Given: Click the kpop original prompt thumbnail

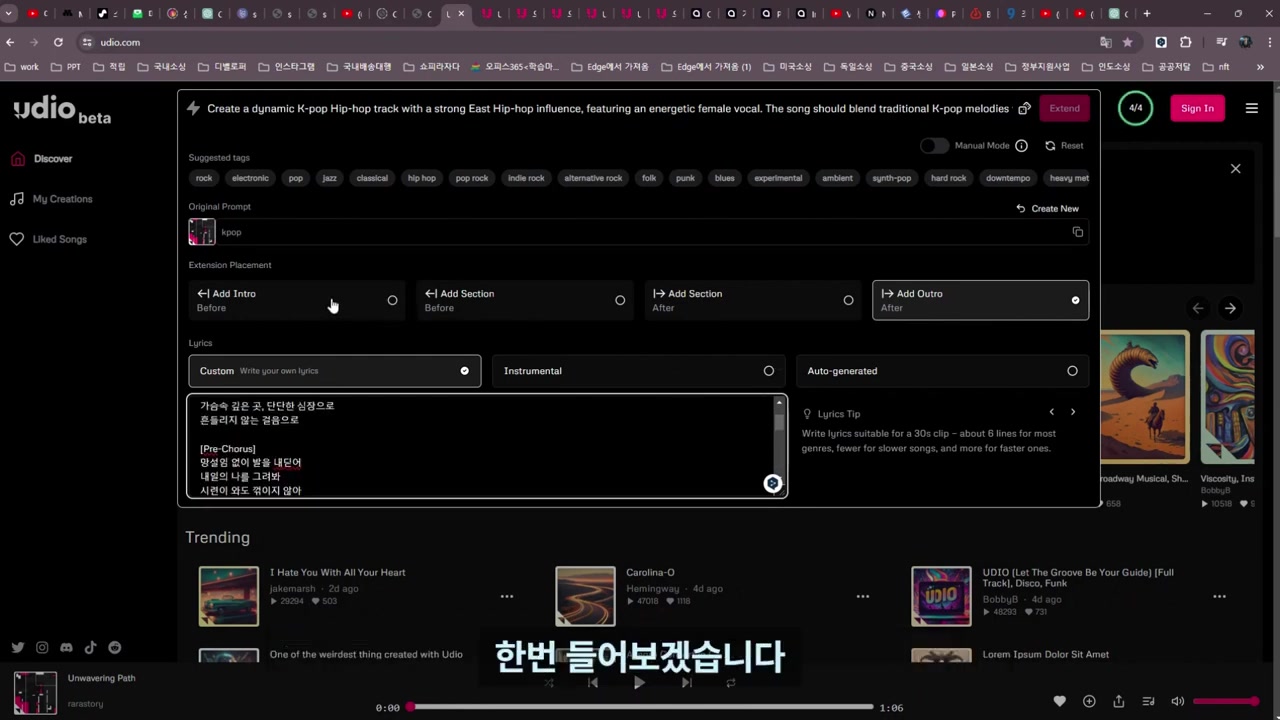Looking at the screenshot, I should 202,232.
